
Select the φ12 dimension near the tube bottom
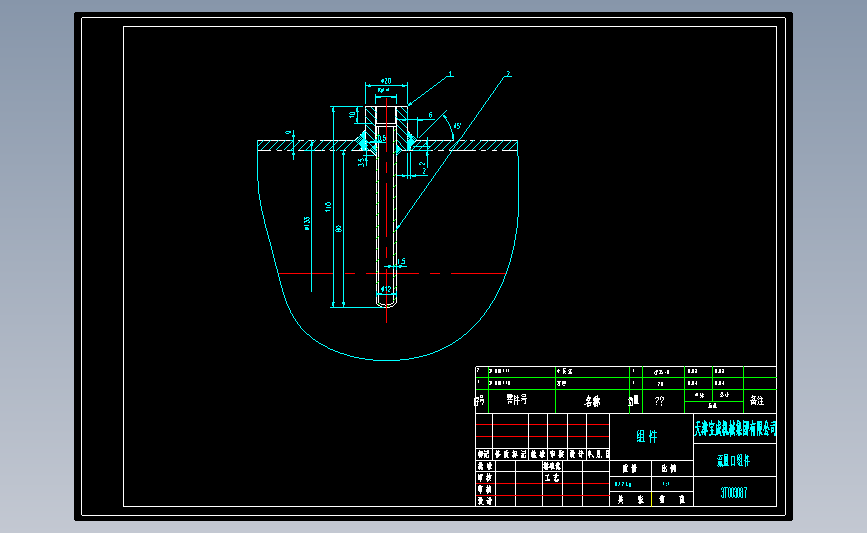pyautogui.click(x=386, y=289)
